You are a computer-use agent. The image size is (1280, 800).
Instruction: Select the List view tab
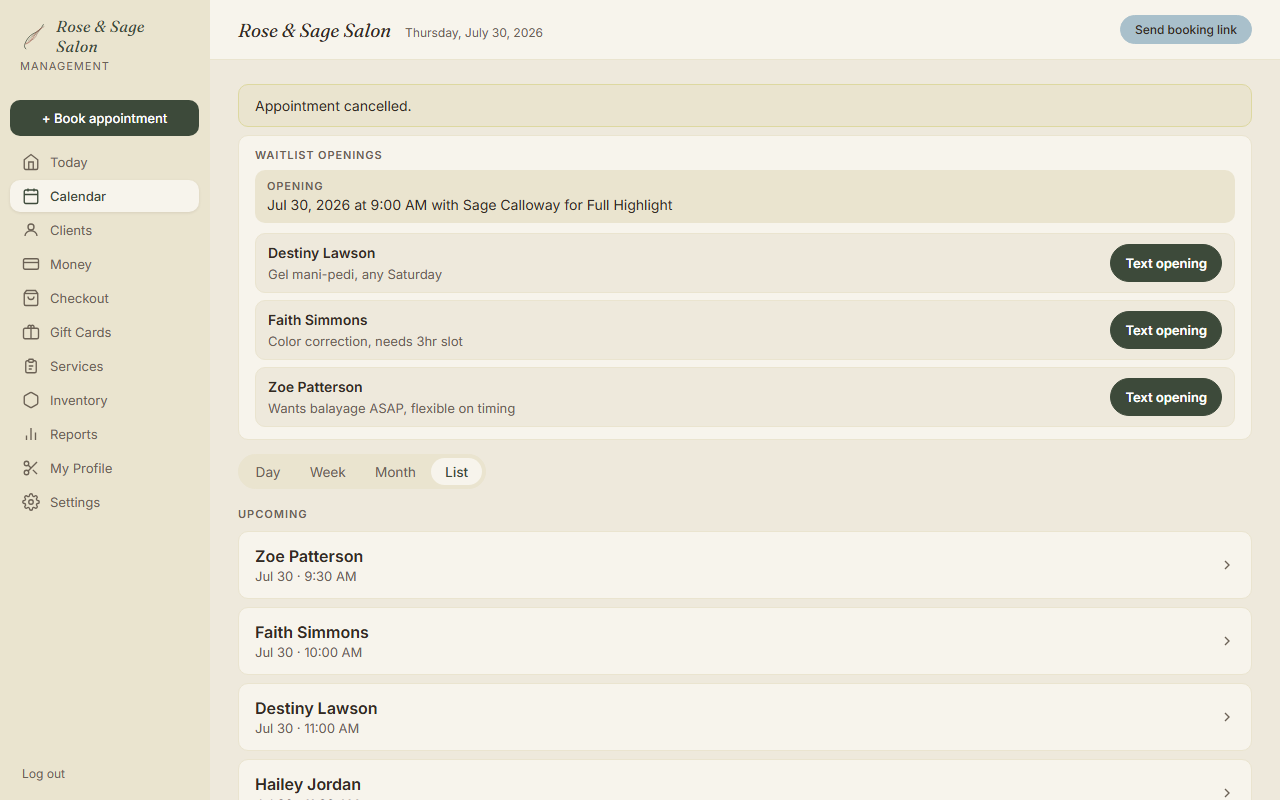pyautogui.click(x=456, y=472)
